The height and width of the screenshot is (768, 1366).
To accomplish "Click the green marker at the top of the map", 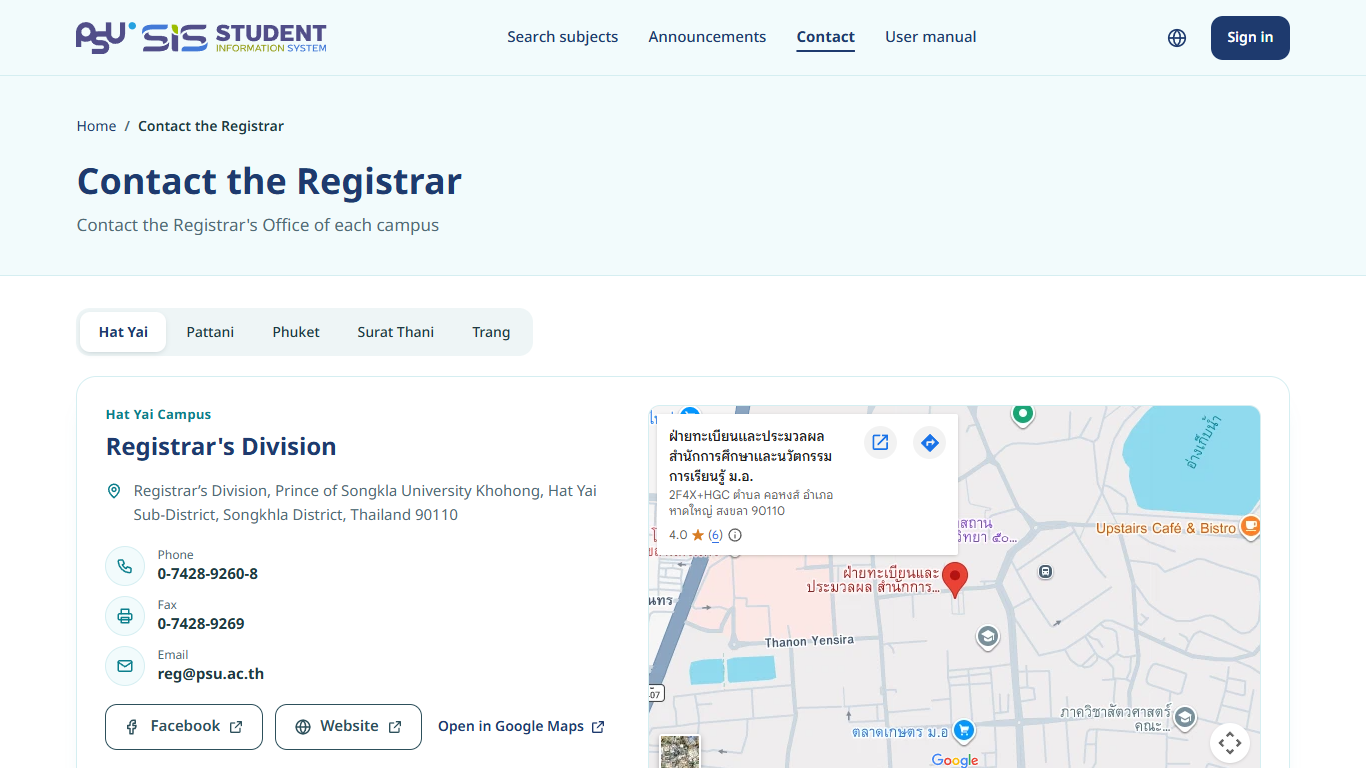I will (1022, 414).
